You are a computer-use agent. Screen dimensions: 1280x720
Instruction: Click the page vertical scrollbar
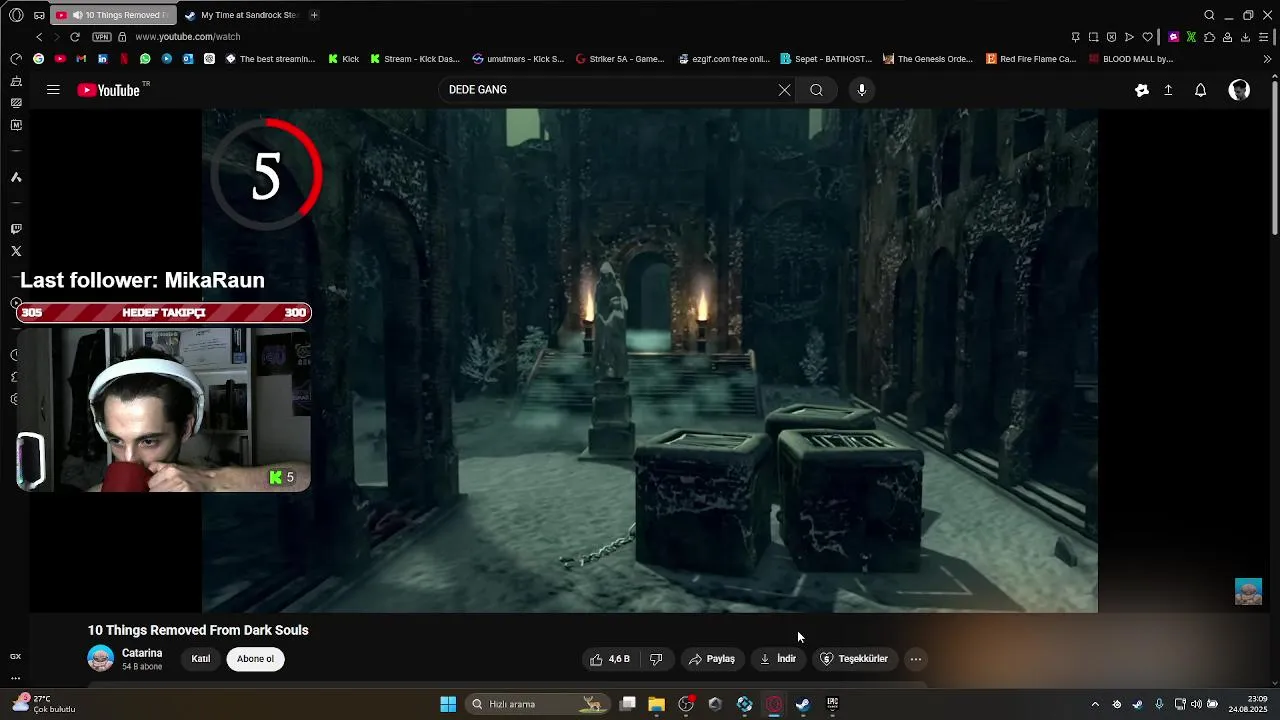click(1275, 160)
